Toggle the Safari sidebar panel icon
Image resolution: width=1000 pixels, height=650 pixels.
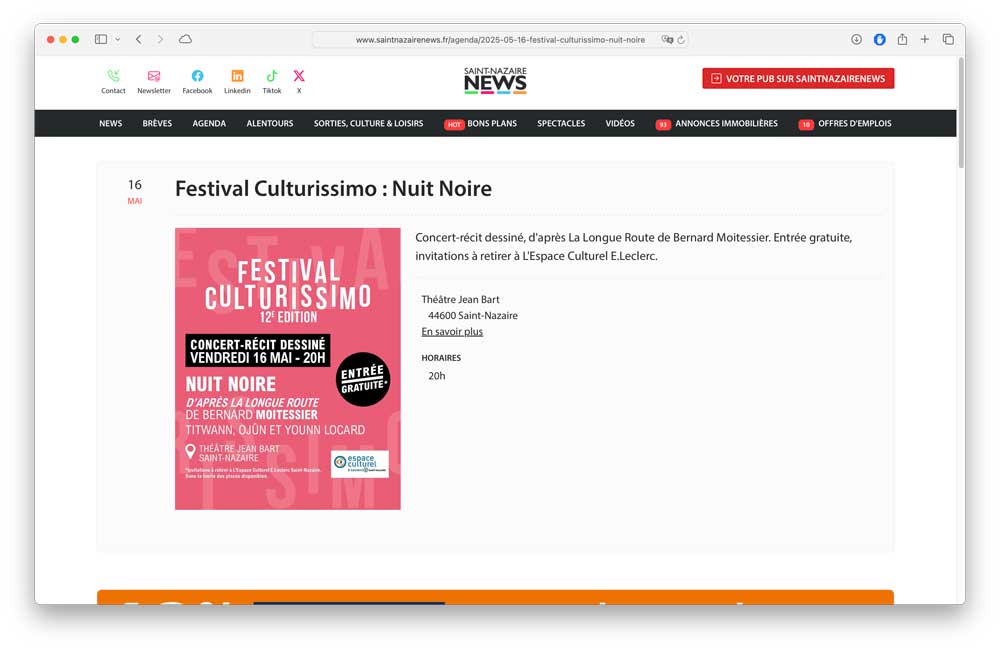tap(100, 38)
